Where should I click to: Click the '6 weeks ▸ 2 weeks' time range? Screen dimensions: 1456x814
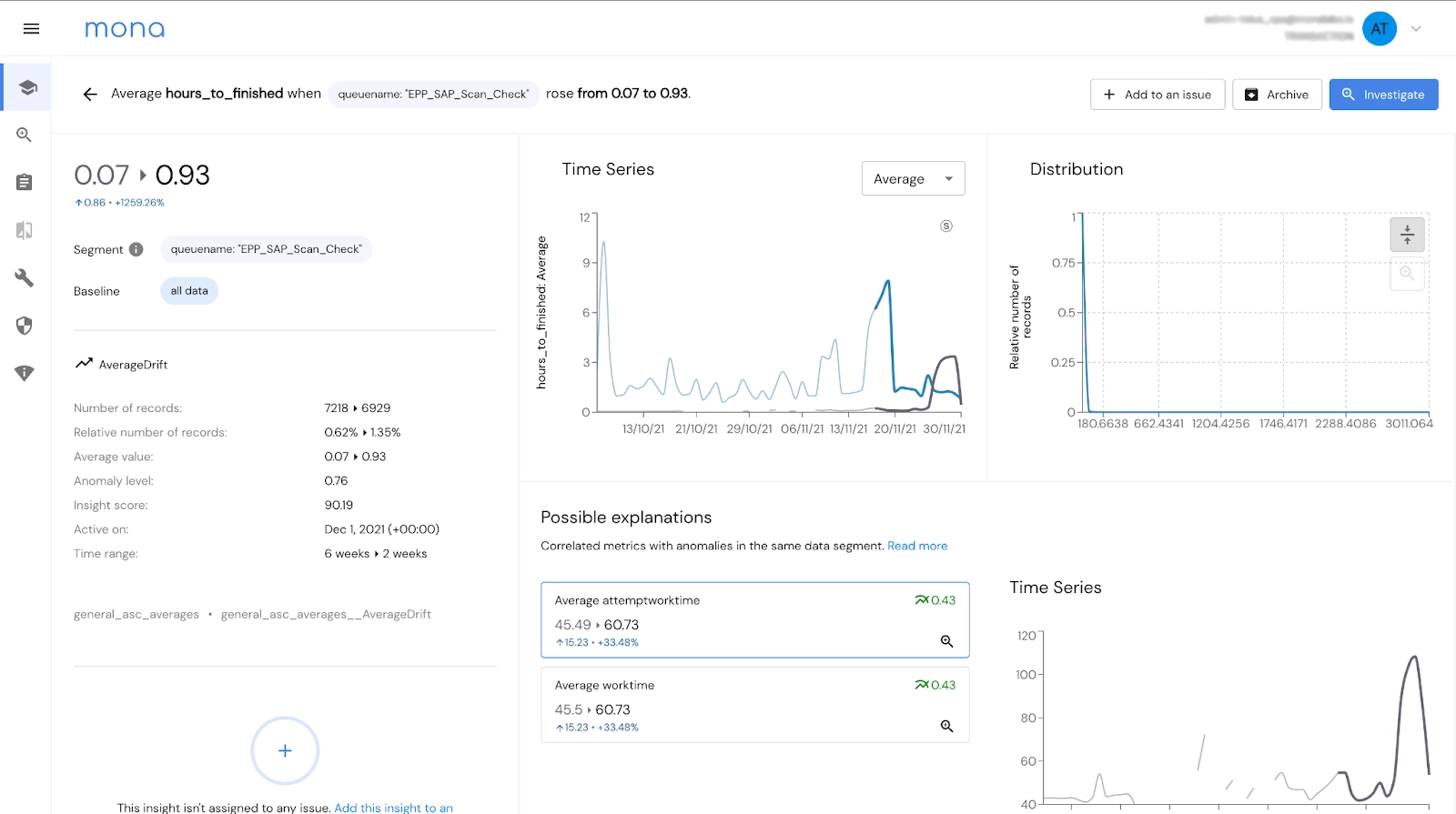(x=376, y=554)
